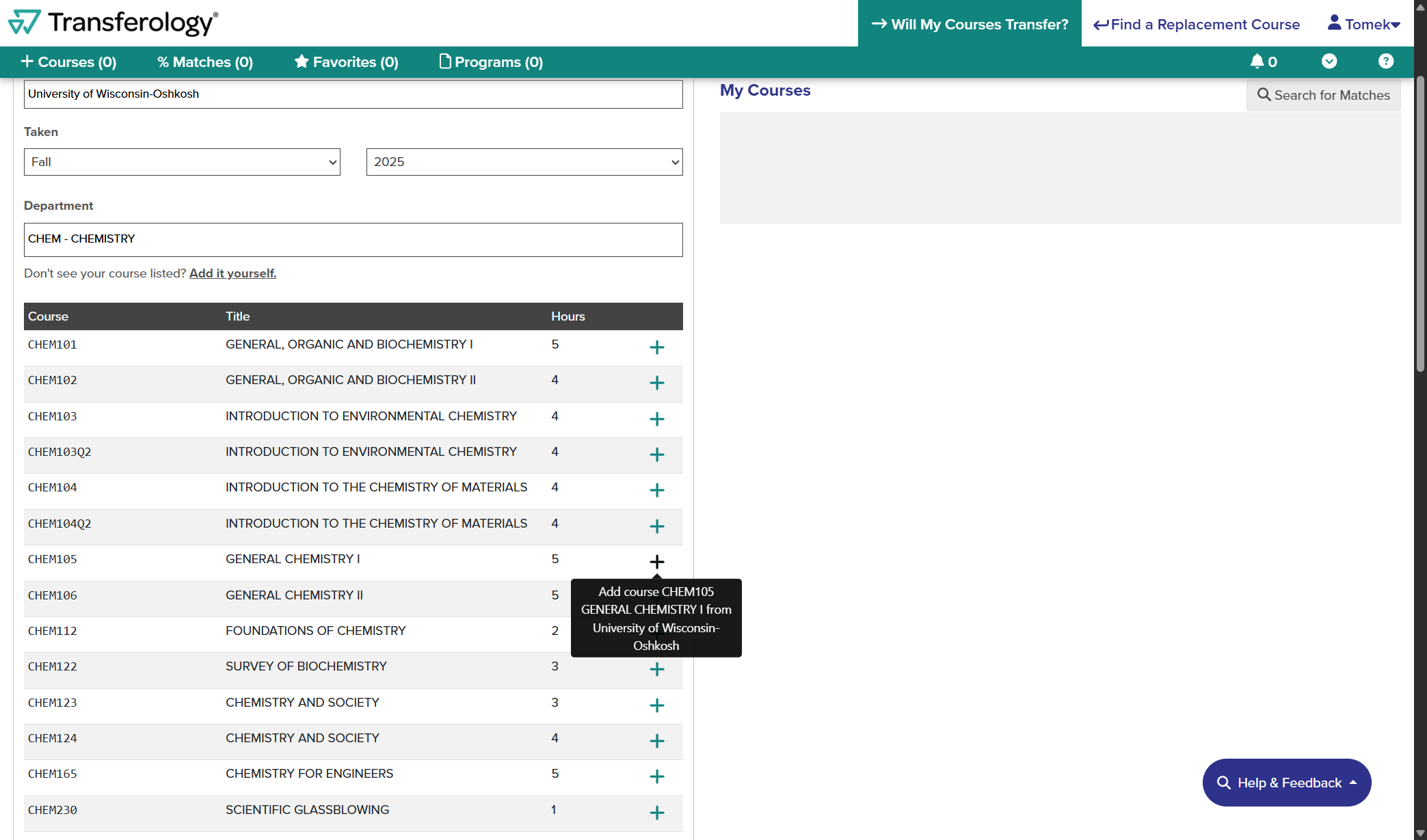Click Search for Matches button
Screen dimensions: 1427x840
click(1323, 95)
